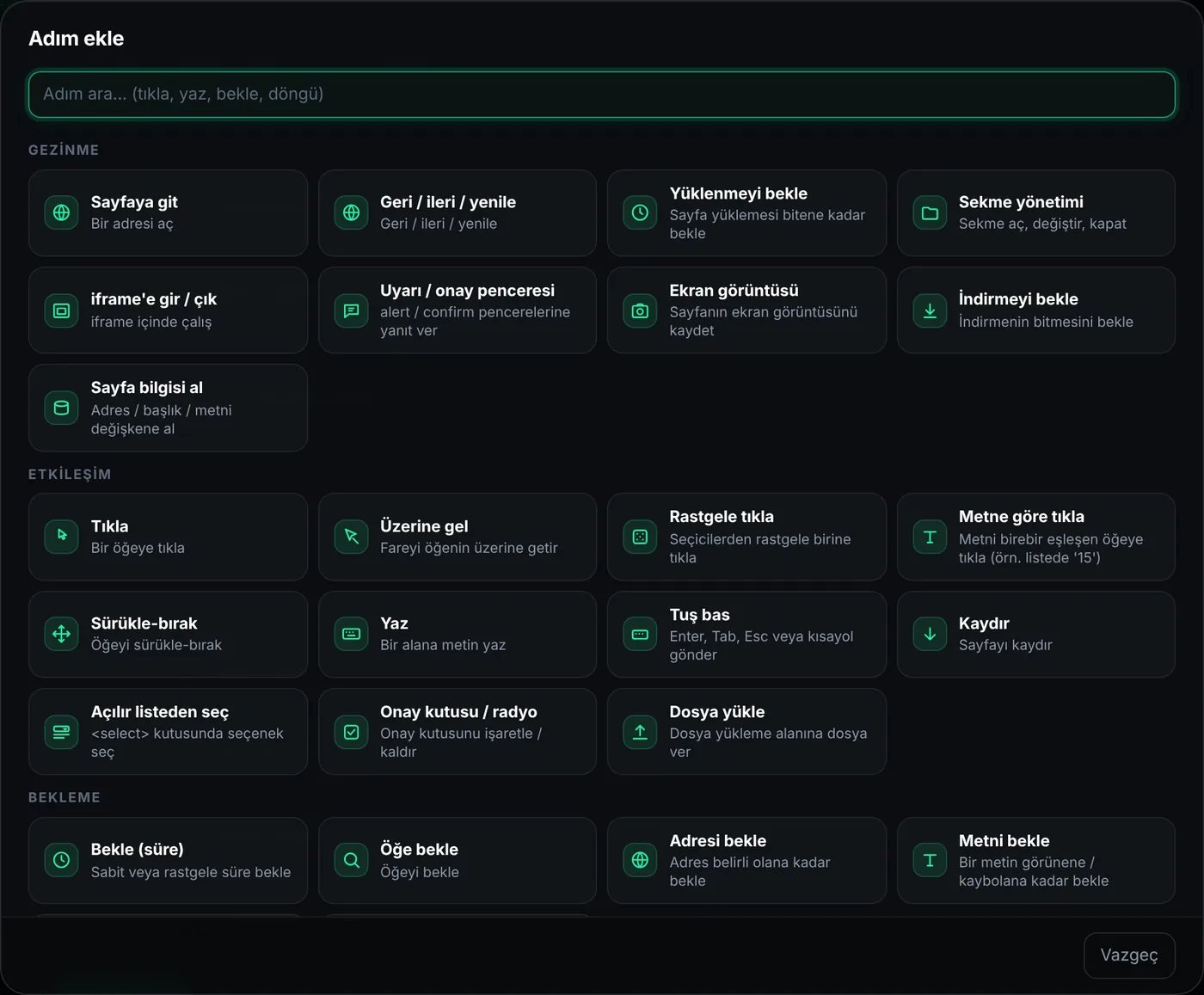The width and height of the screenshot is (1204, 995).
Task: Click the magnifier icon on Öğe bekle
Action: point(351,860)
